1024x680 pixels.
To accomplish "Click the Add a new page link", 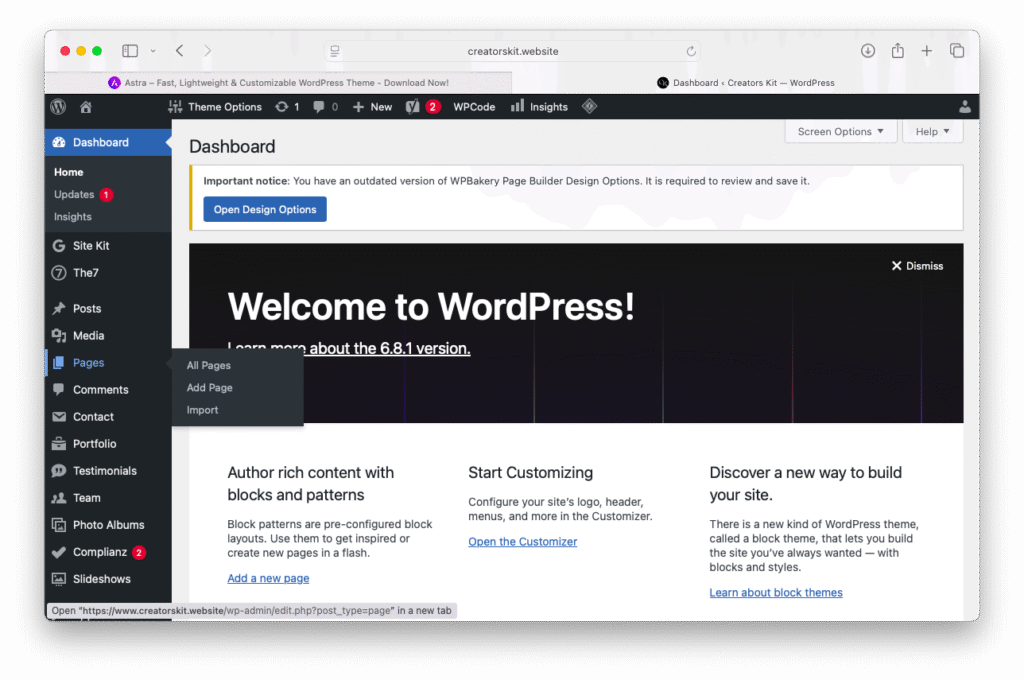I will tap(268, 578).
